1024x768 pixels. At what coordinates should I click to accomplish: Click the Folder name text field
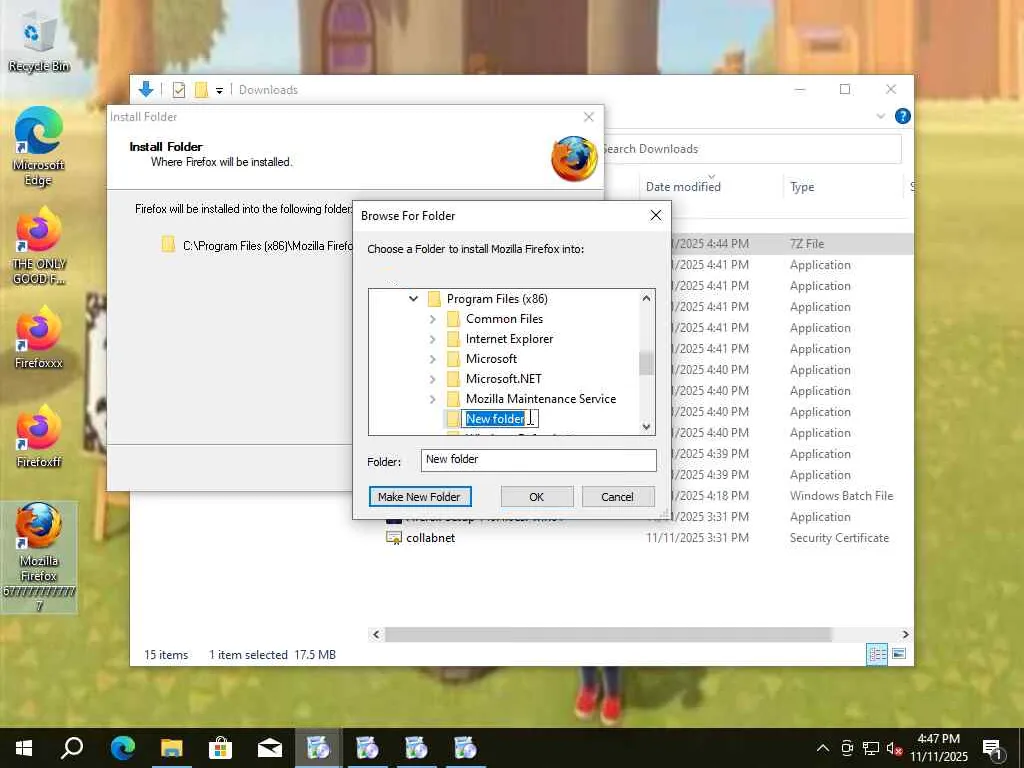click(x=538, y=460)
